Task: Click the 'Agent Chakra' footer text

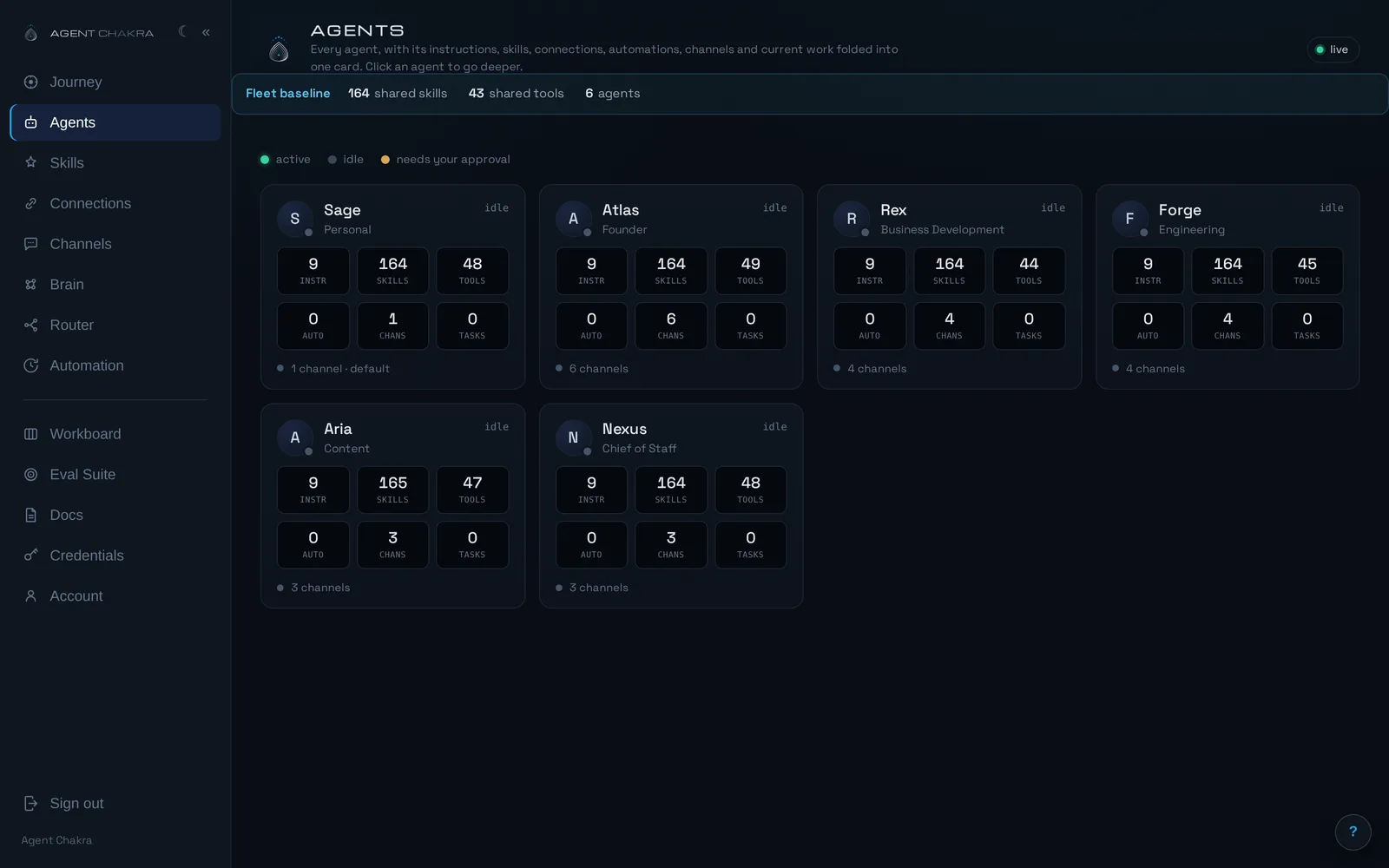Action: click(56, 840)
